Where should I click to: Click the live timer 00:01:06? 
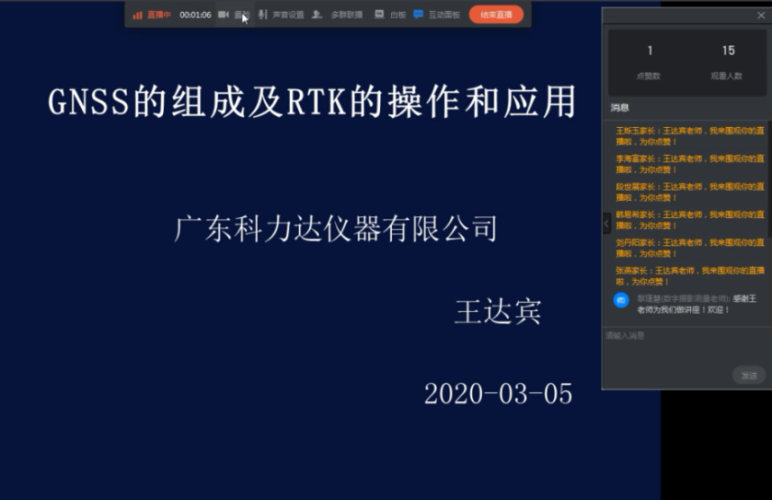pos(195,15)
